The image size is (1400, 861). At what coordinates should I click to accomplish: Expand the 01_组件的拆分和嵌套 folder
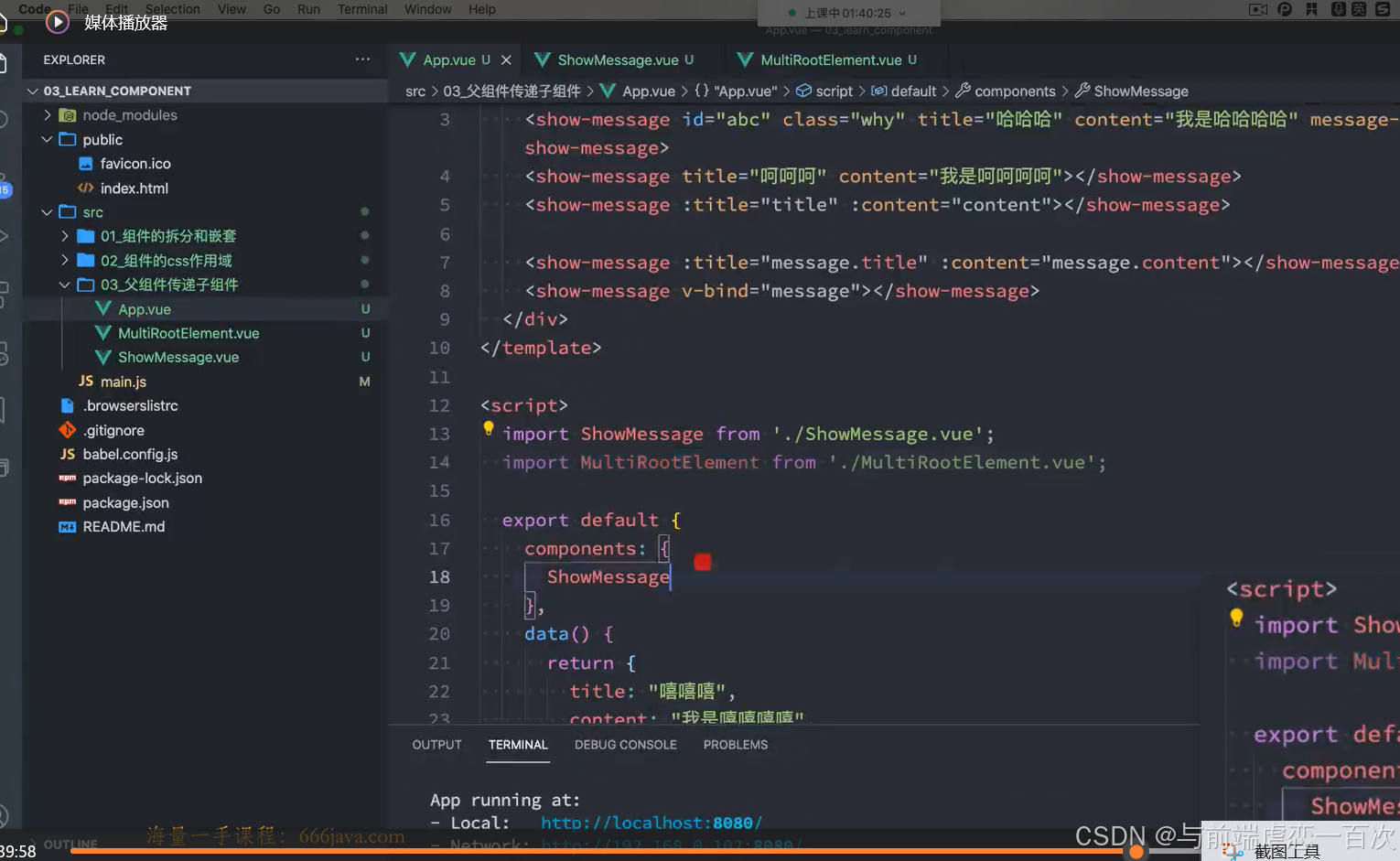pyautogui.click(x=65, y=236)
